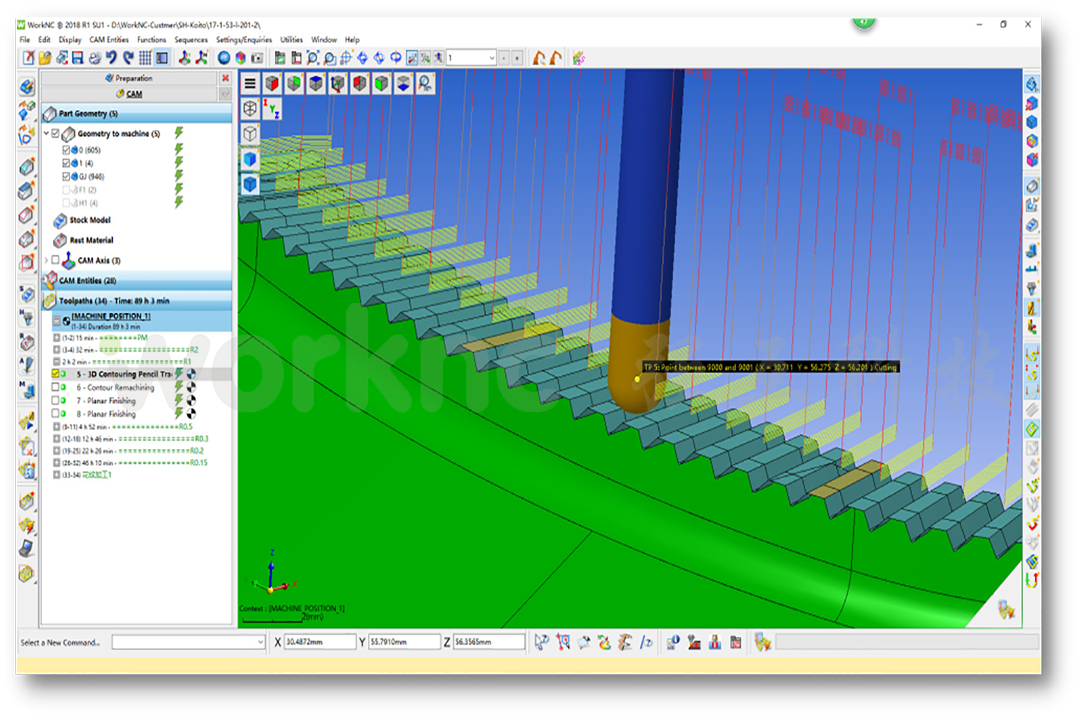1080x720 pixels.
Task: Click the blue floppy save icon
Action: tap(78, 58)
